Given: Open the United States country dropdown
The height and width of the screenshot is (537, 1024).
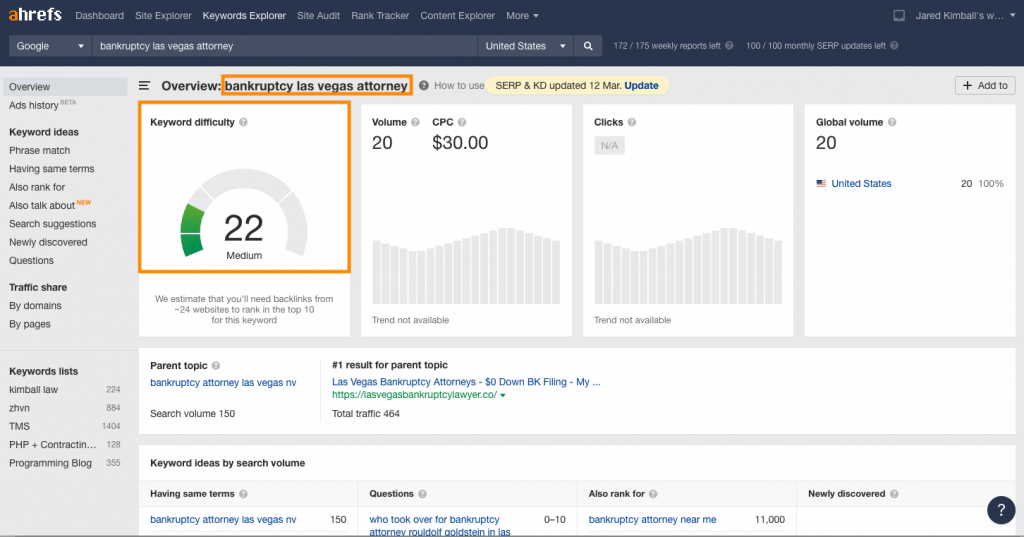Looking at the screenshot, I should coord(525,46).
